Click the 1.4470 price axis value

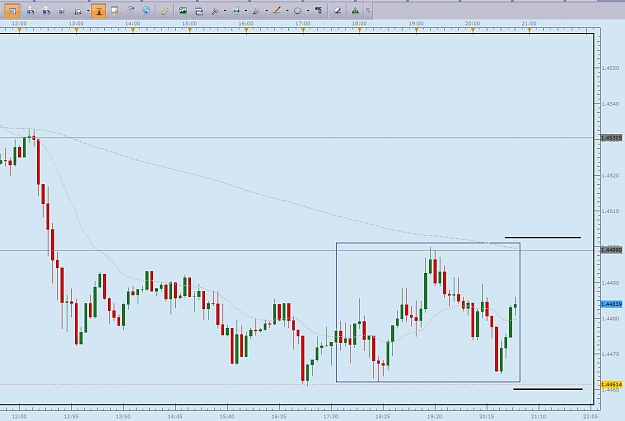tap(611, 354)
